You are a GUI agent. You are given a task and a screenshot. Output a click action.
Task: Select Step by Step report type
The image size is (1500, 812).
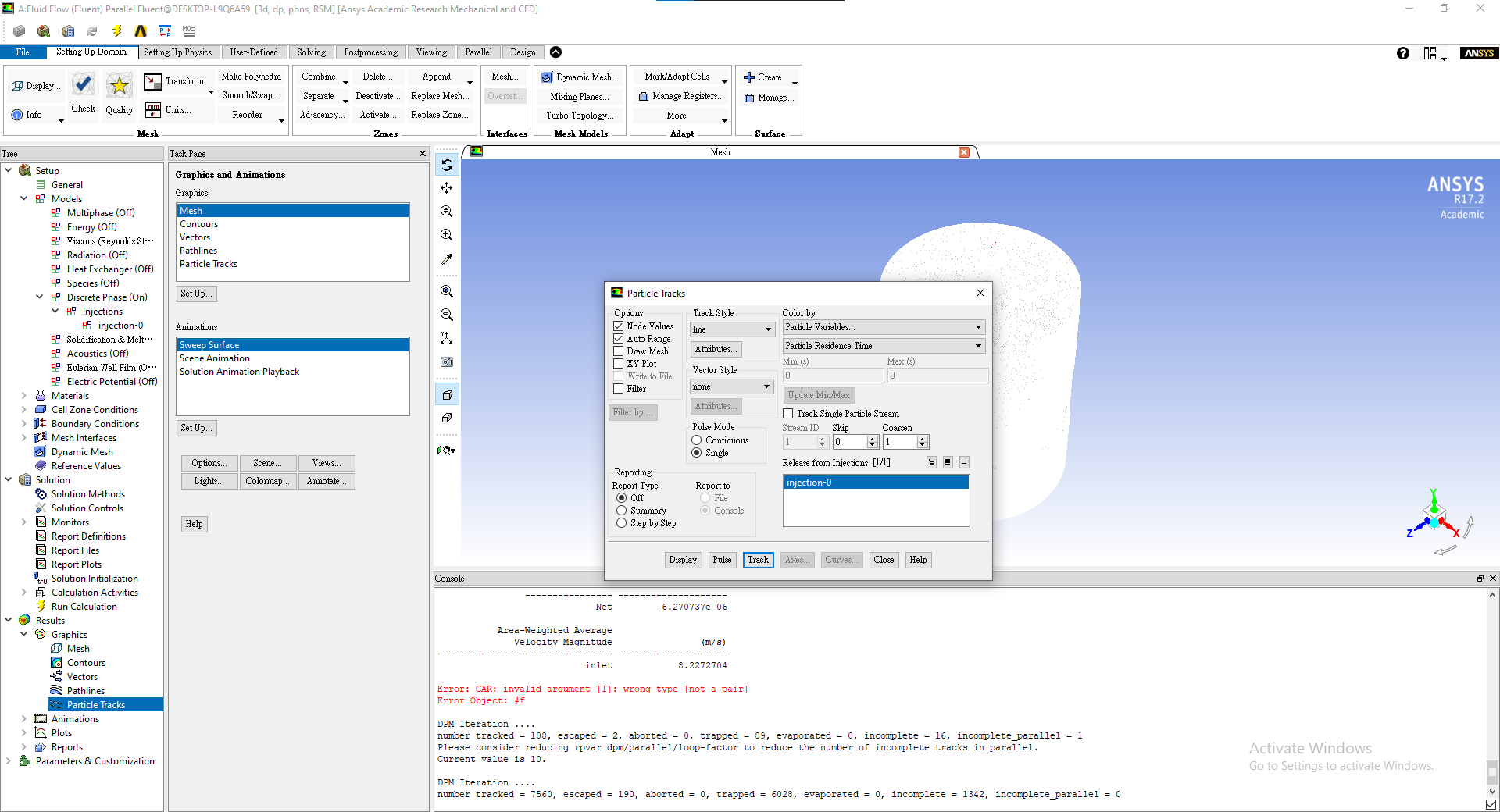(x=622, y=523)
